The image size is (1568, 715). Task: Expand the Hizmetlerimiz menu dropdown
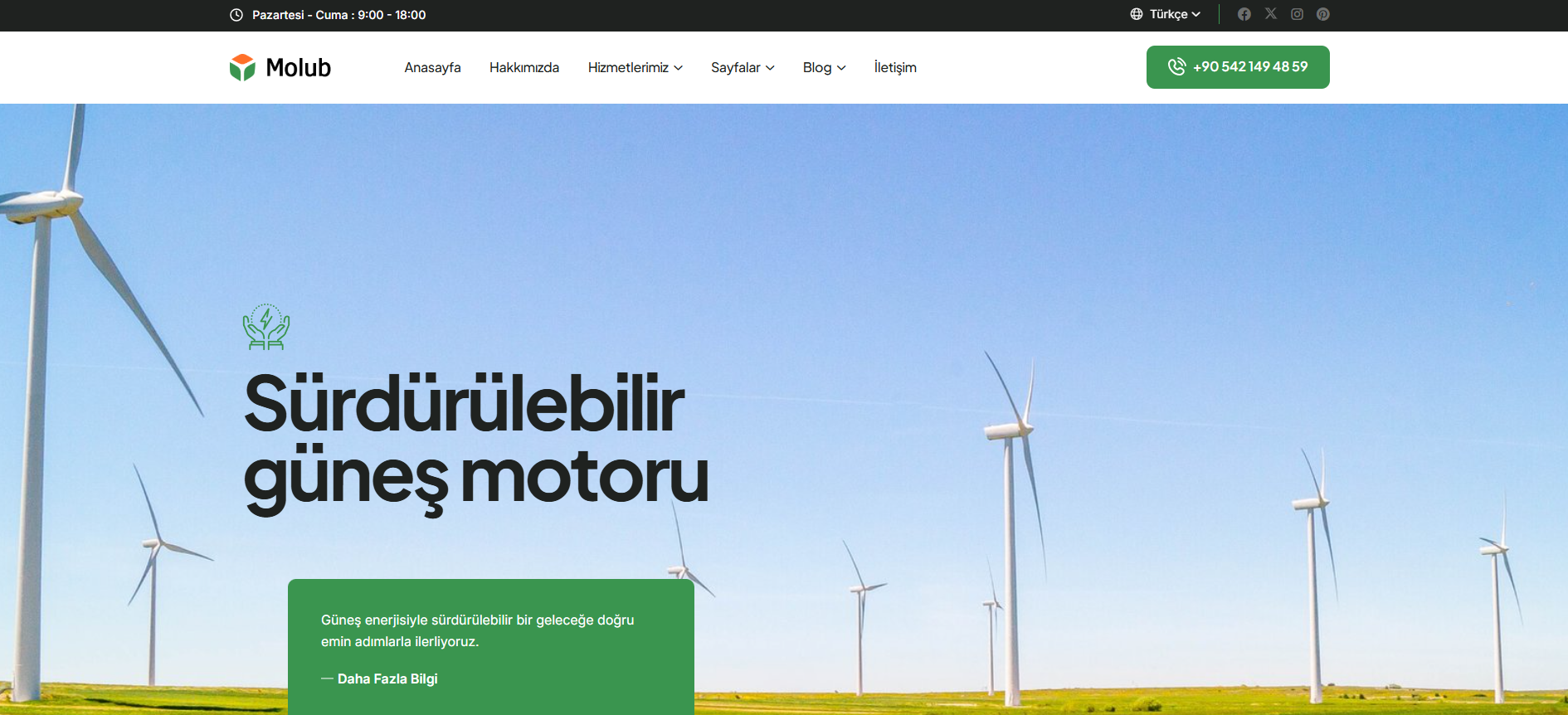coord(635,67)
